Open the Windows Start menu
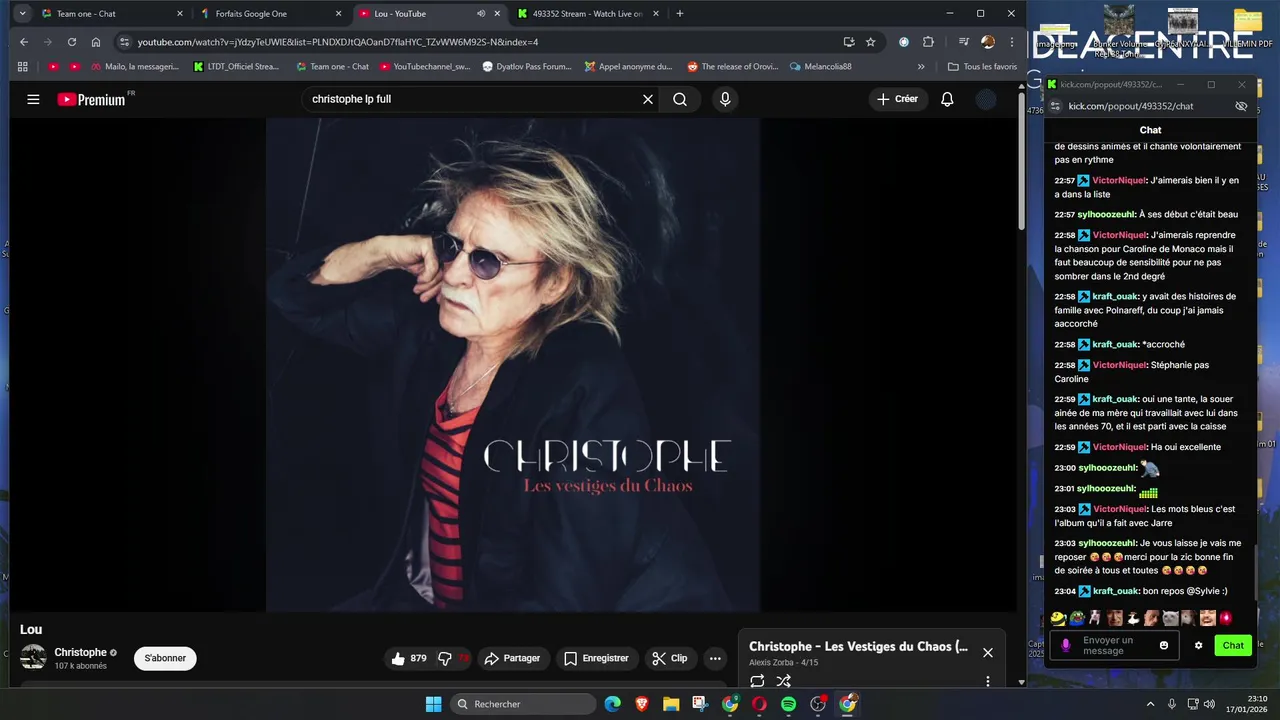The height and width of the screenshot is (720, 1280). [433, 704]
